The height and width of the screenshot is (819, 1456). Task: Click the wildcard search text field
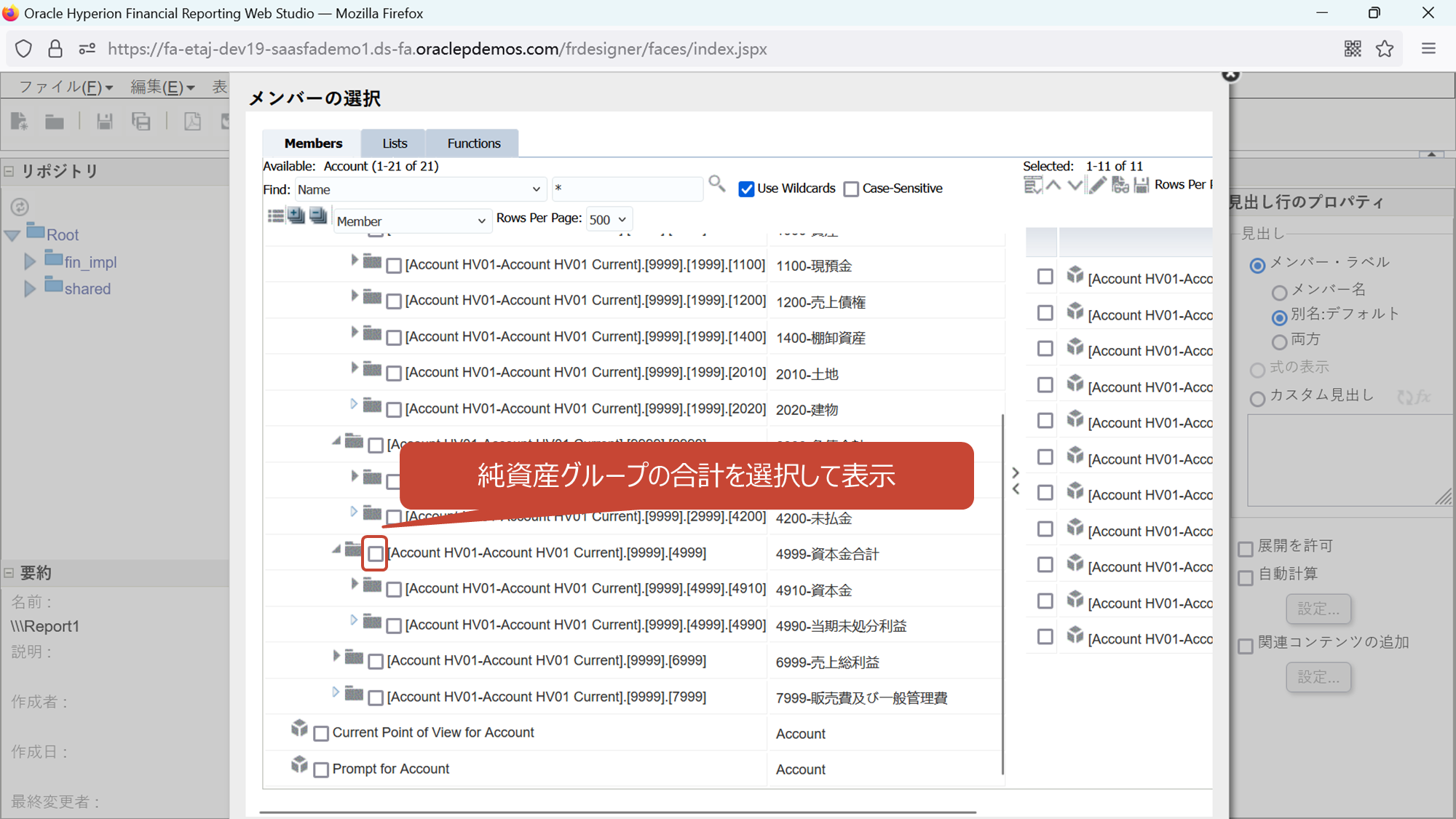(626, 189)
